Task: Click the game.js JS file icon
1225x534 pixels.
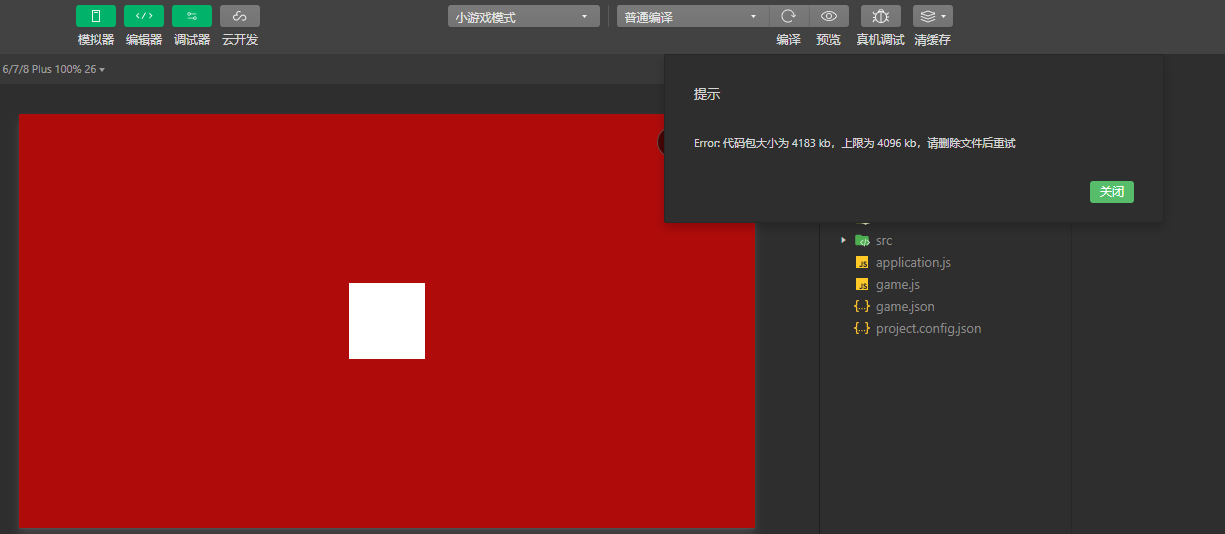Action: pos(862,284)
